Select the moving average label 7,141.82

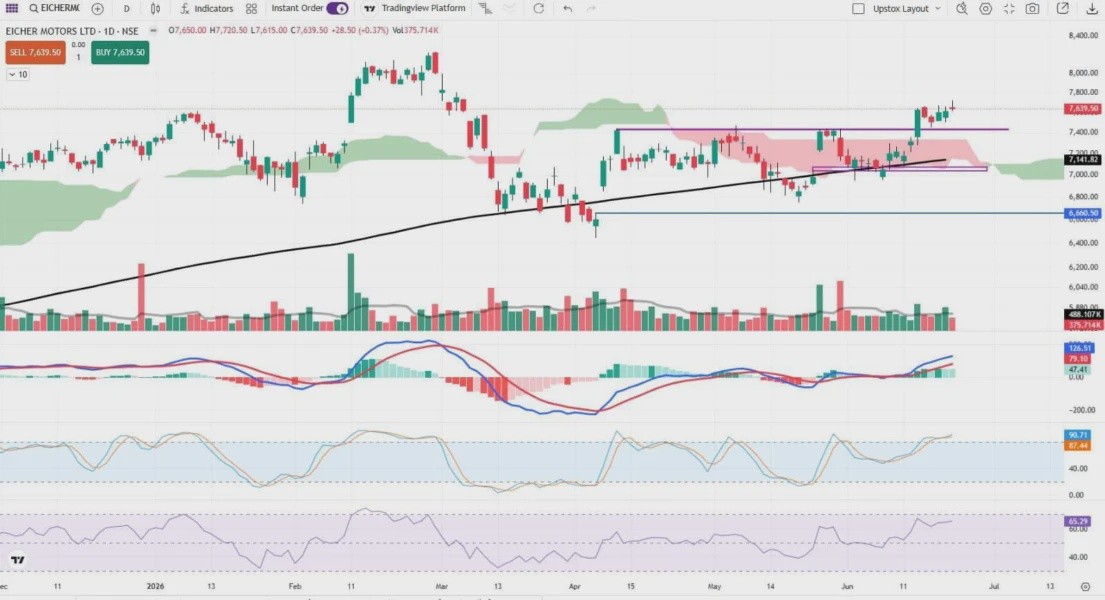[x=1082, y=160]
